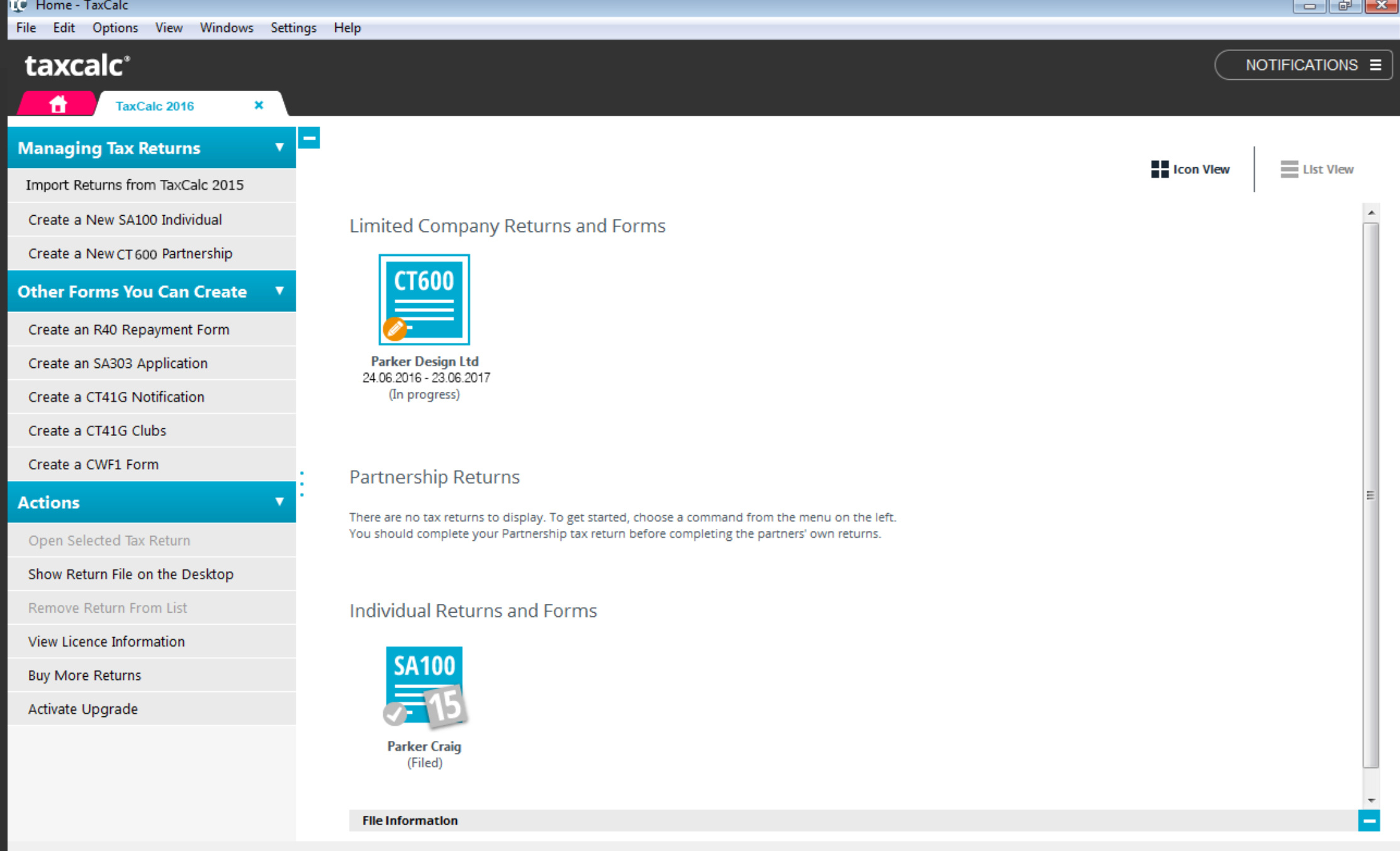
Task: Create a New CT600 Partnership return
Action: tap(152, 253)
